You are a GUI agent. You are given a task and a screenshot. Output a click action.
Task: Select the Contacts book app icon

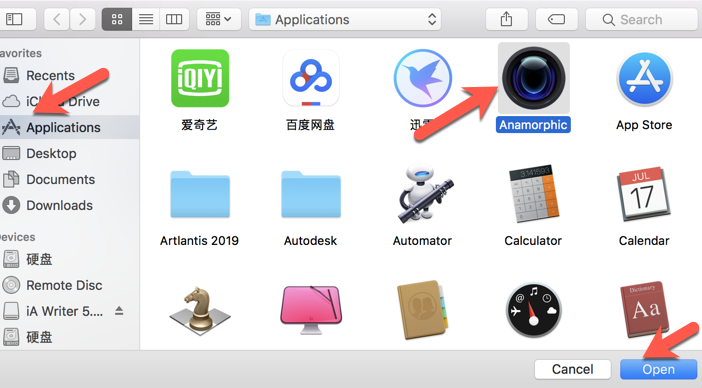click(422, 310)
